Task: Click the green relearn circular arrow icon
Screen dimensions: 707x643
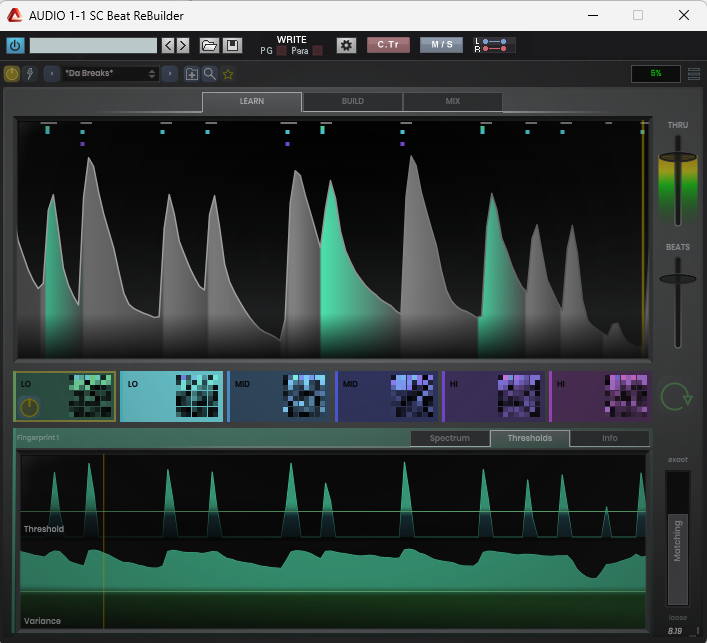Action: pos(676,397)
